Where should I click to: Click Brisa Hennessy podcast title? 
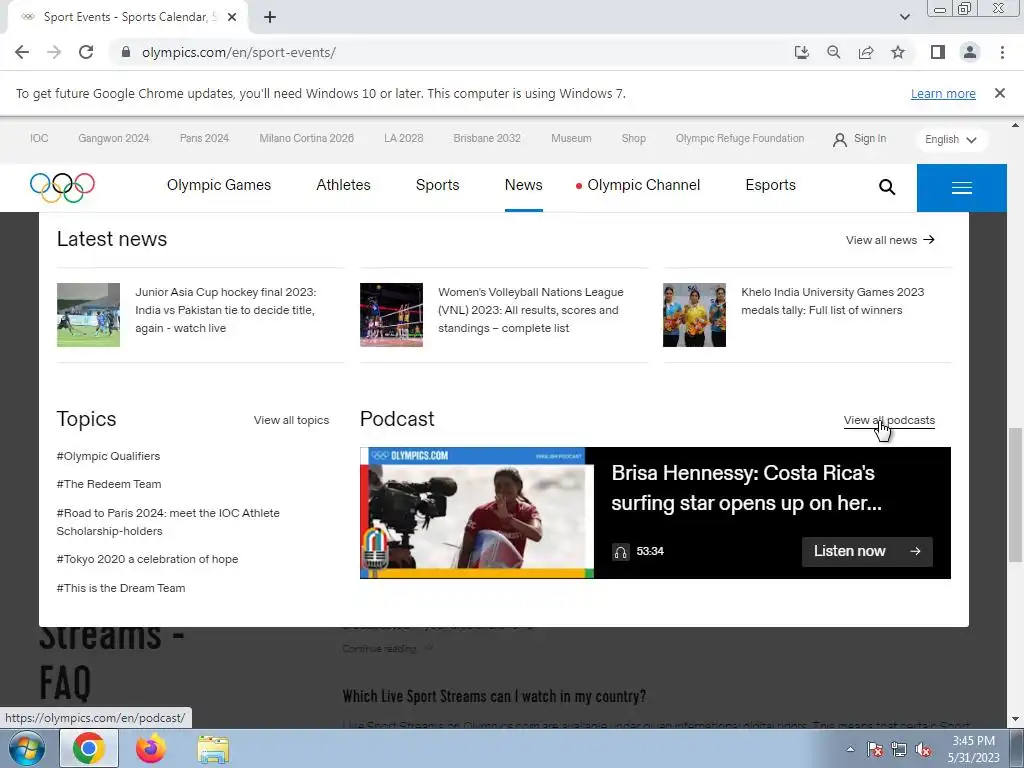pyautogui.click(x=746, y=488)
